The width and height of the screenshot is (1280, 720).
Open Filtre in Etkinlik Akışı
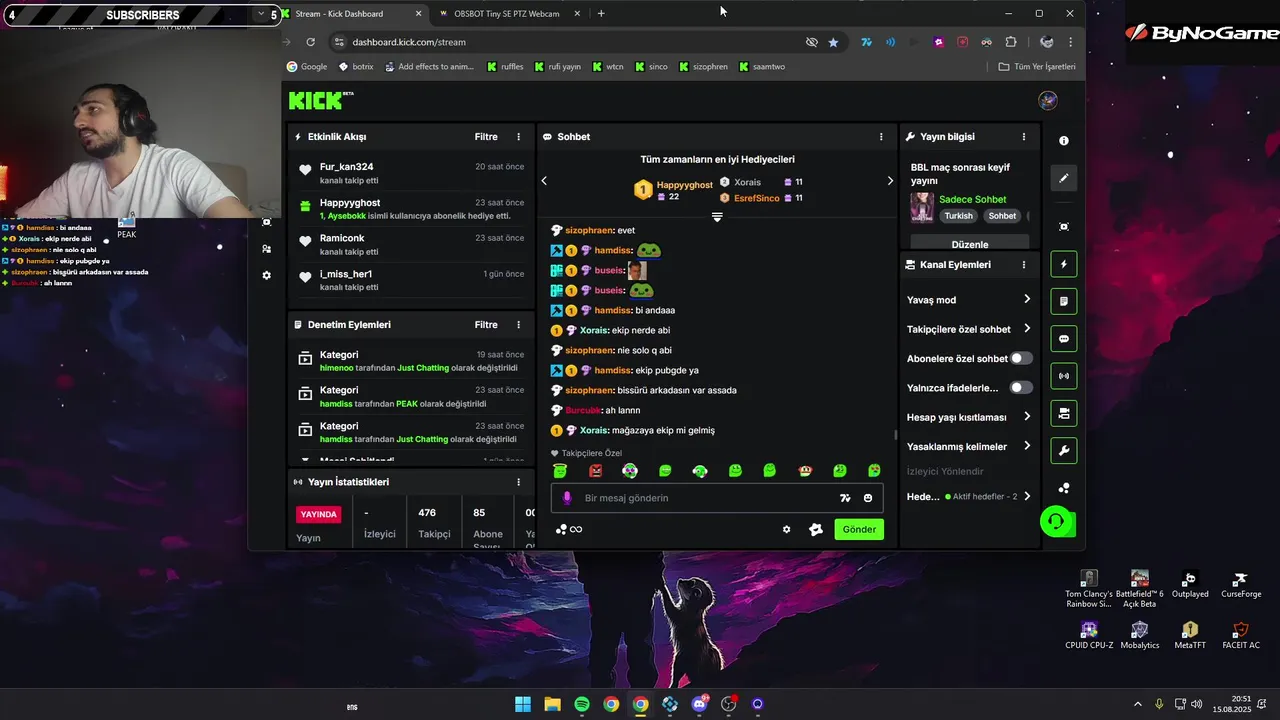tap(486, 137)
